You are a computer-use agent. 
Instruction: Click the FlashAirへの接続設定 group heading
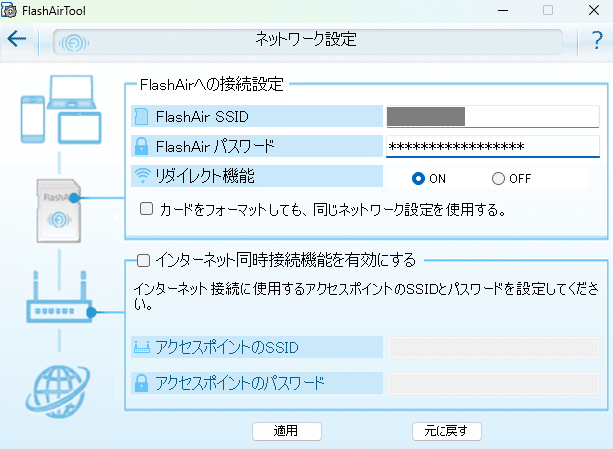pos(212,84)
